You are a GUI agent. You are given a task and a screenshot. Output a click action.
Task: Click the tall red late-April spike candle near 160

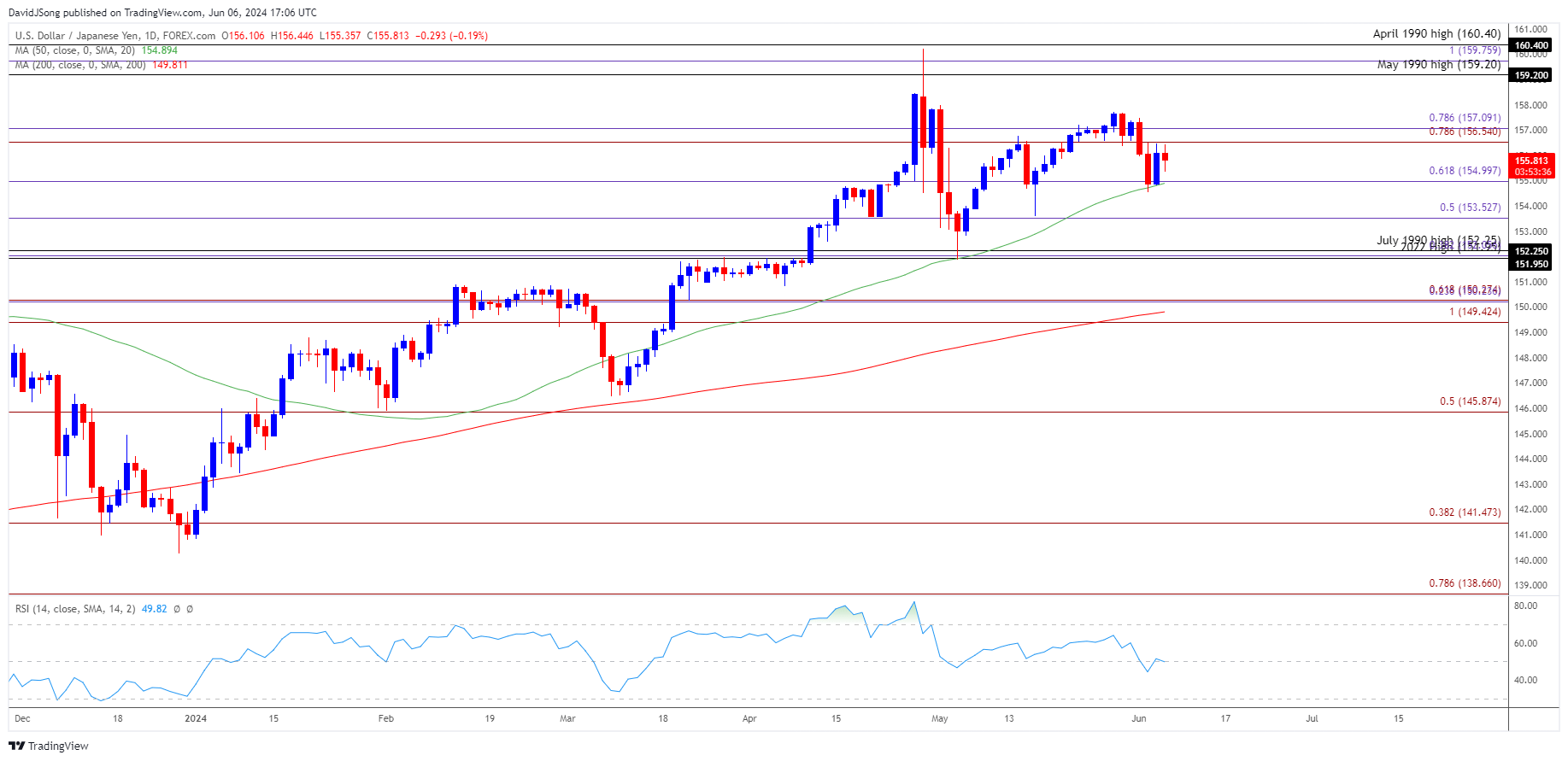[x=923, y=120]
